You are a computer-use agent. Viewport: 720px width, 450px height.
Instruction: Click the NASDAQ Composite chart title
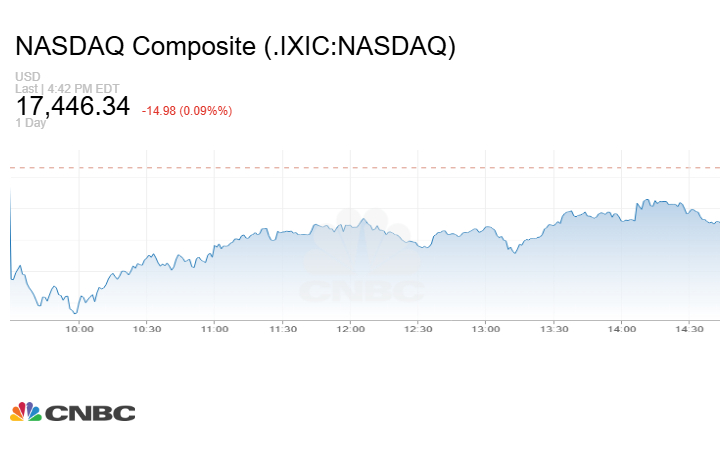(x=236, y=46)
